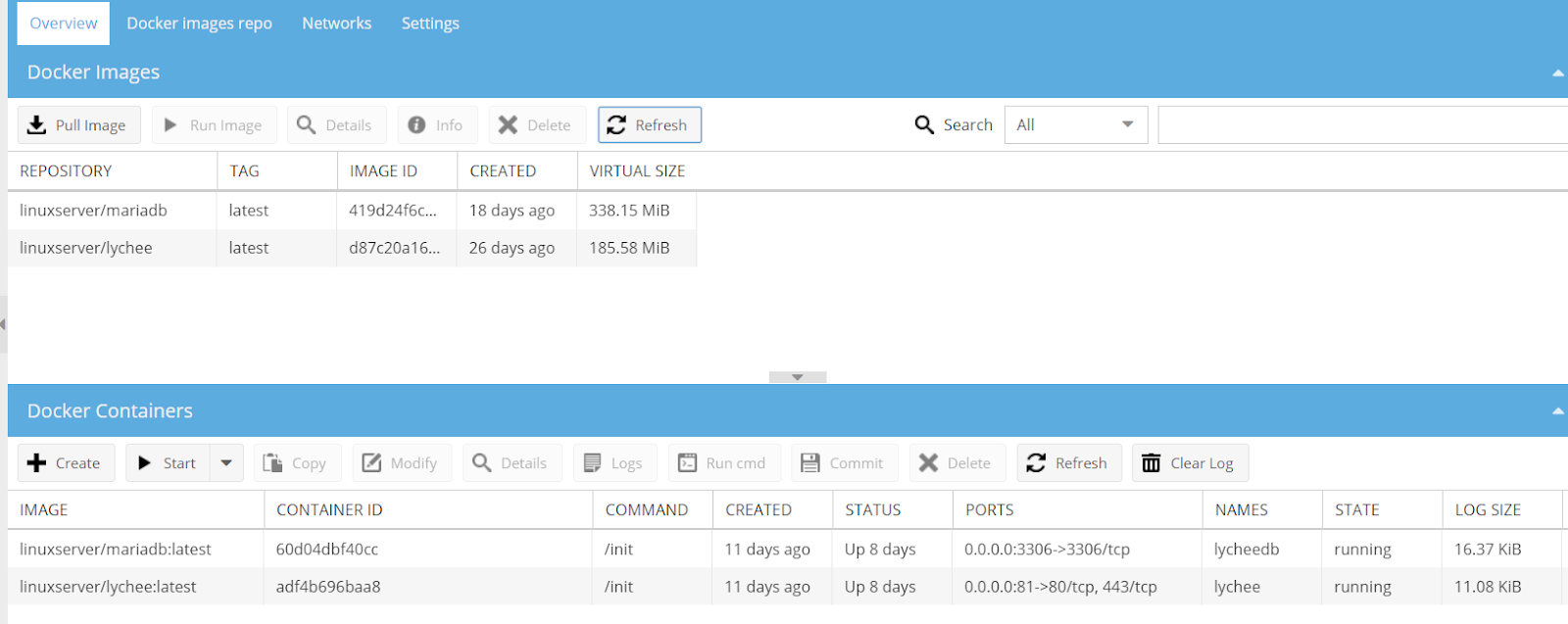Screen dimensions: 1568x624
Task: Open the Docker images repo tab
Action: (199, 24)
